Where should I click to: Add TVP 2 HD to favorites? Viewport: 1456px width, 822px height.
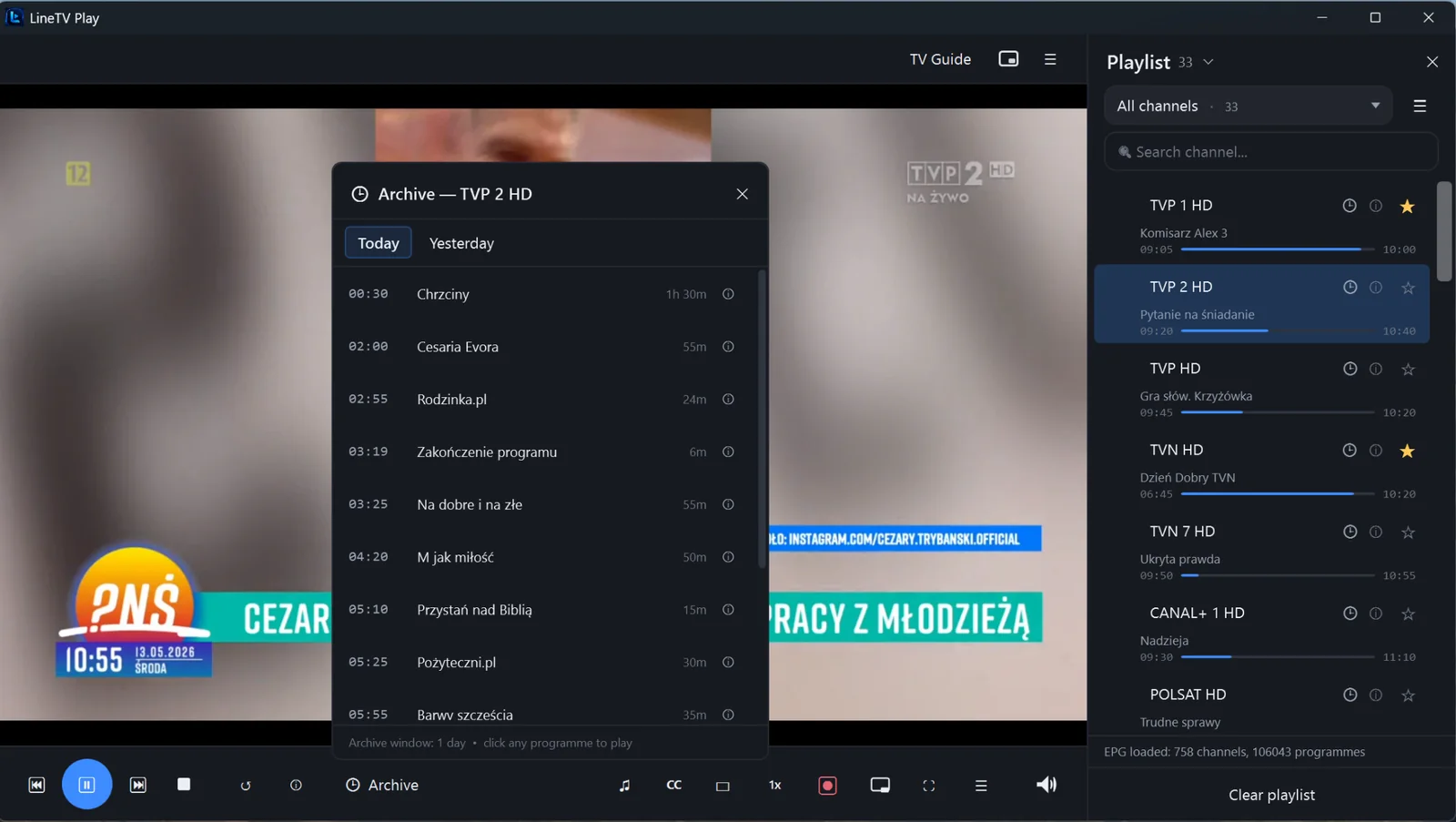[x=1408, y=288]
